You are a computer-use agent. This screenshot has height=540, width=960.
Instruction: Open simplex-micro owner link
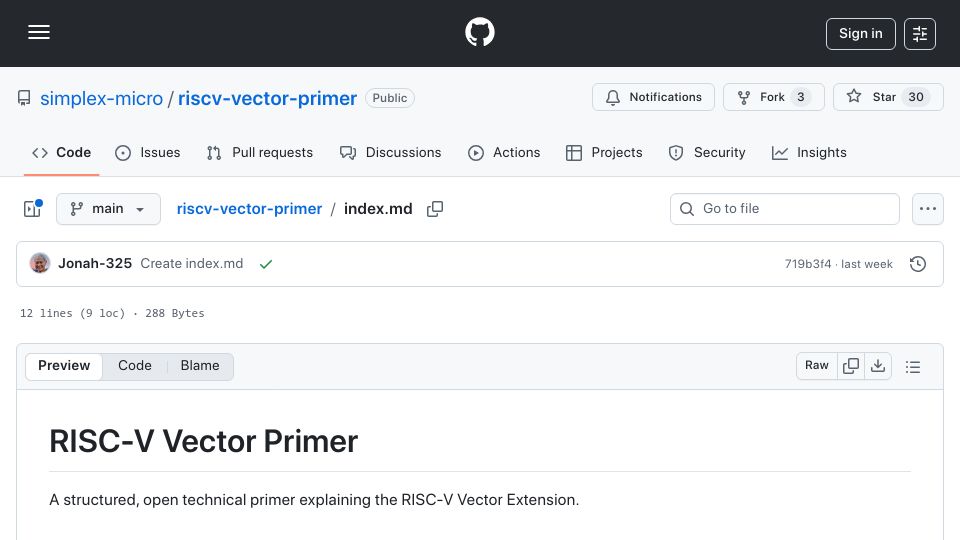tap(102, 98)
